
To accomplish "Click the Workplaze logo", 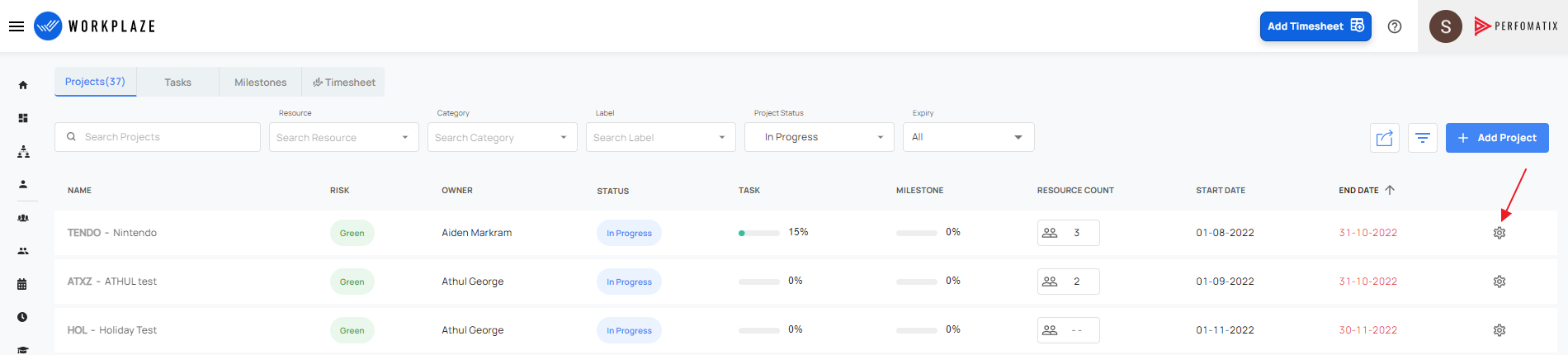I will (95, 26).
